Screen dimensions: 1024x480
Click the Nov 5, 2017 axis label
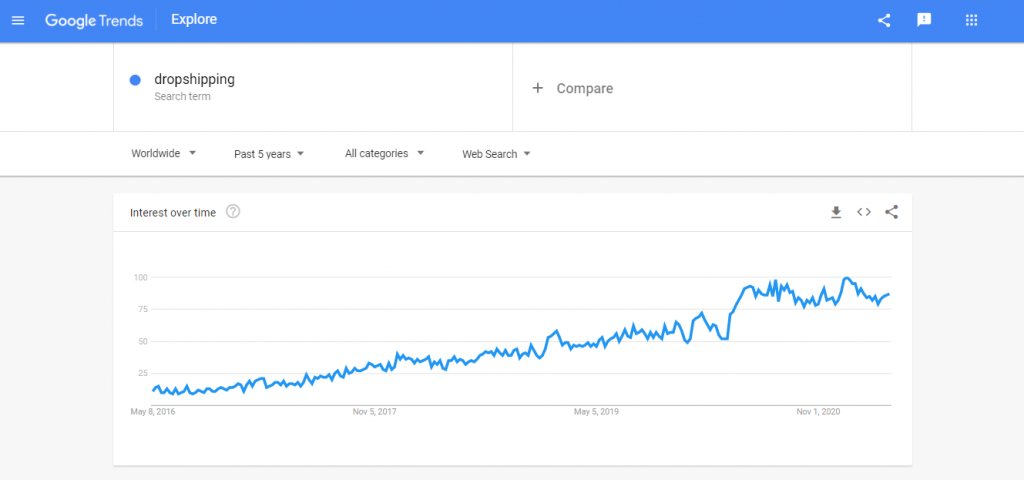point(375,412)
